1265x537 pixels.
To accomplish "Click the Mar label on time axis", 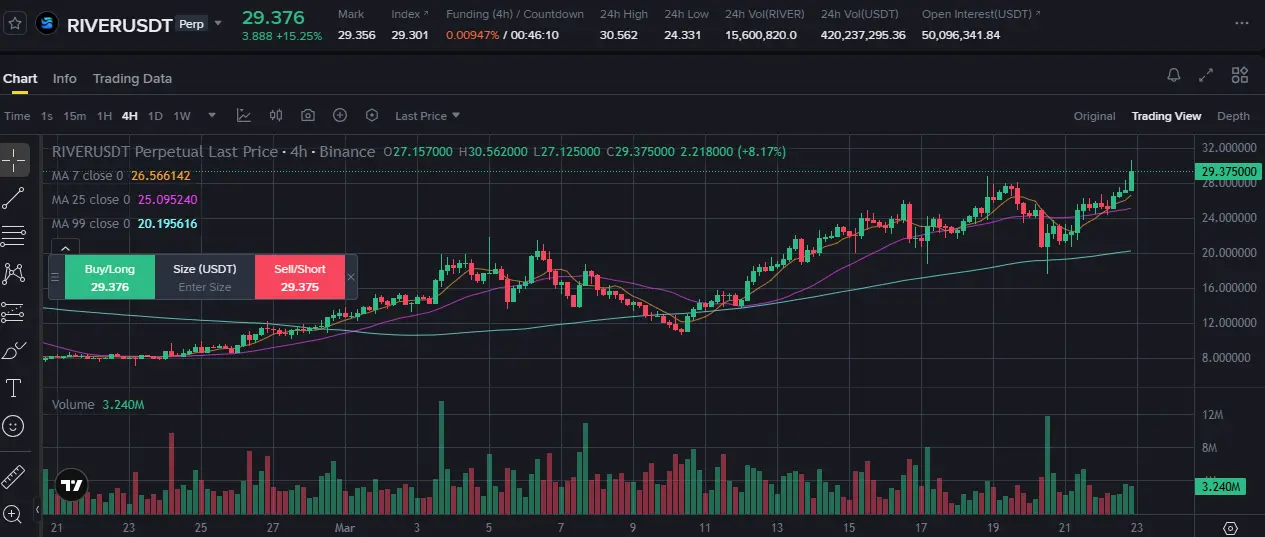I will pyautogui.click(x=345, y=527).
